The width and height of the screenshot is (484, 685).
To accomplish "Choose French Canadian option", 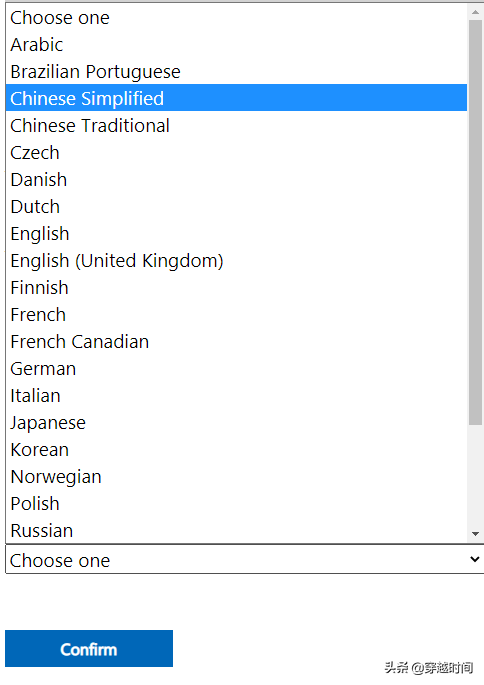I will (x=236, y=342).
